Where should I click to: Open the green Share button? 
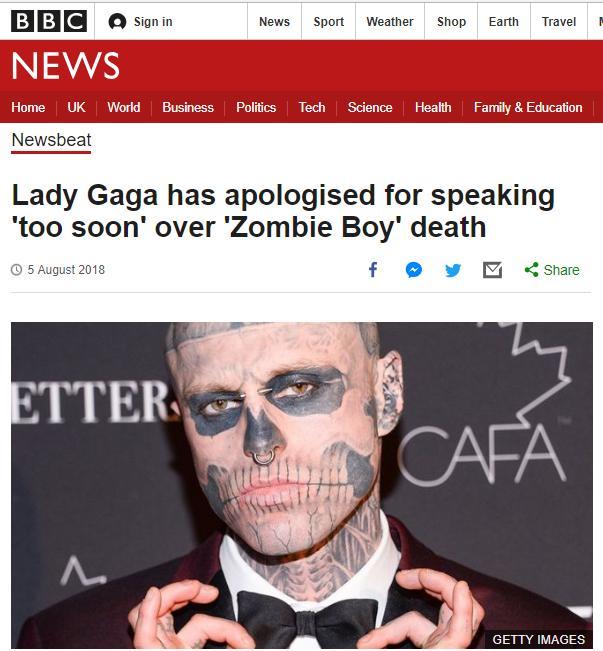pyautogui.click(x=552, y=270)
